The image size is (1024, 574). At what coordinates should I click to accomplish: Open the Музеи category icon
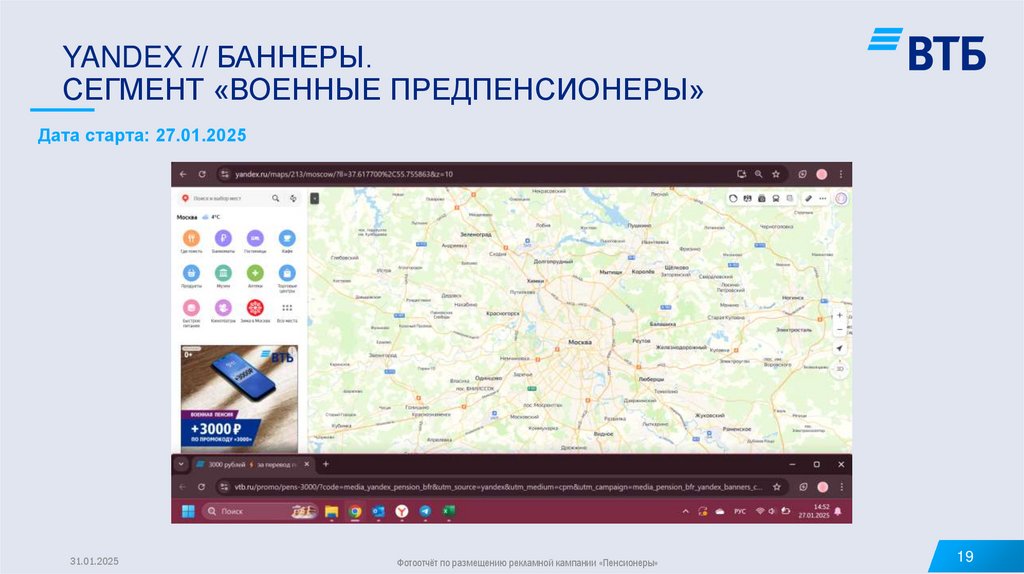pos(223,273)
